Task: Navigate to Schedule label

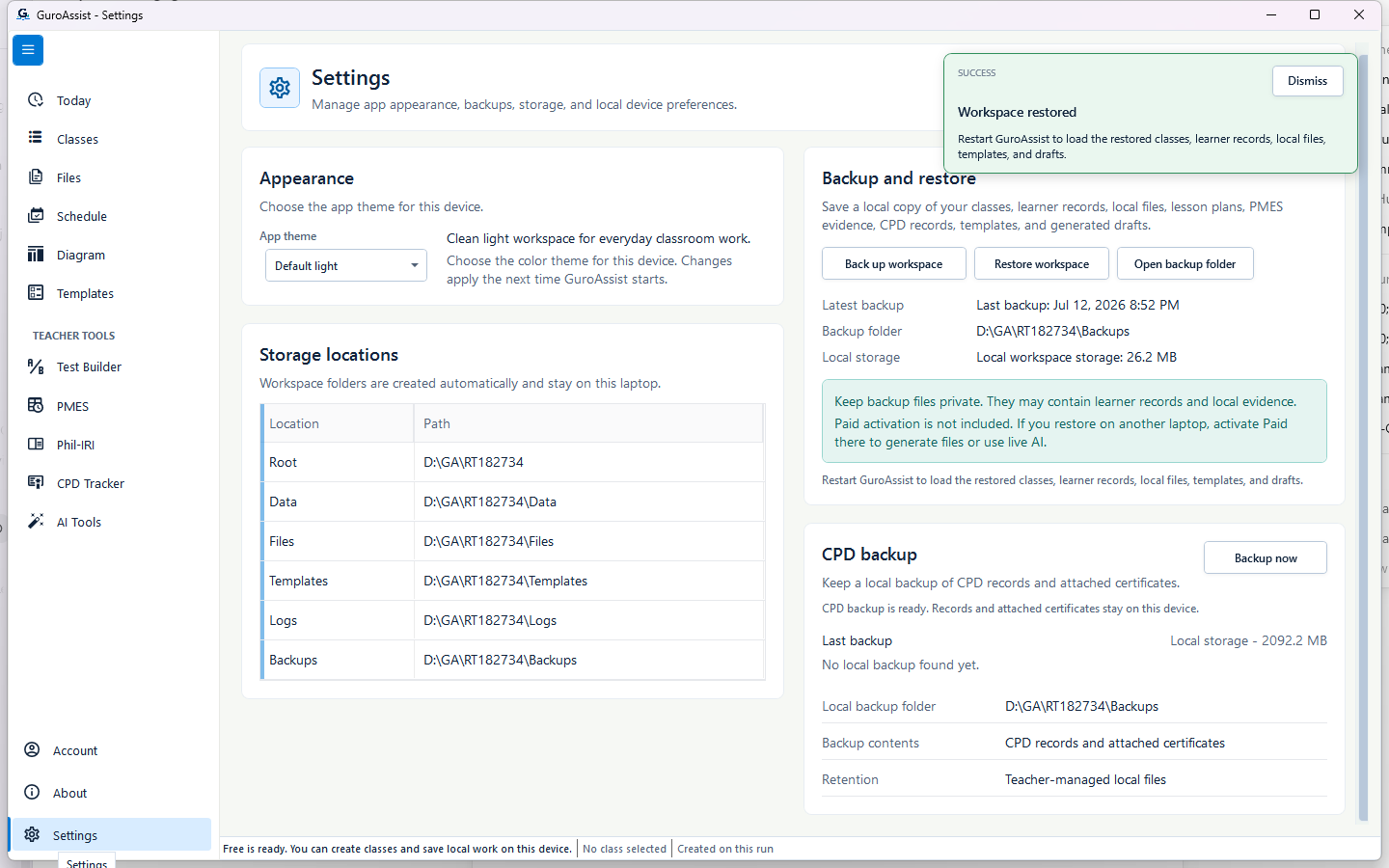Action: (x=81, y=217)
